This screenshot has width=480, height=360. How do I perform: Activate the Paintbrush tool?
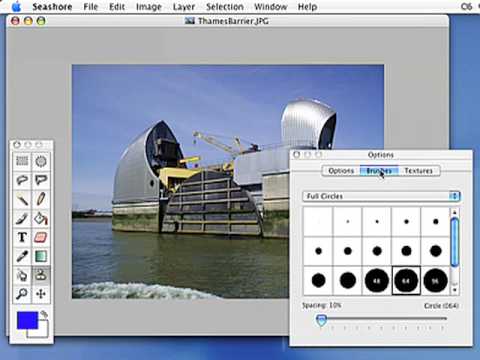tap(22, 218)
